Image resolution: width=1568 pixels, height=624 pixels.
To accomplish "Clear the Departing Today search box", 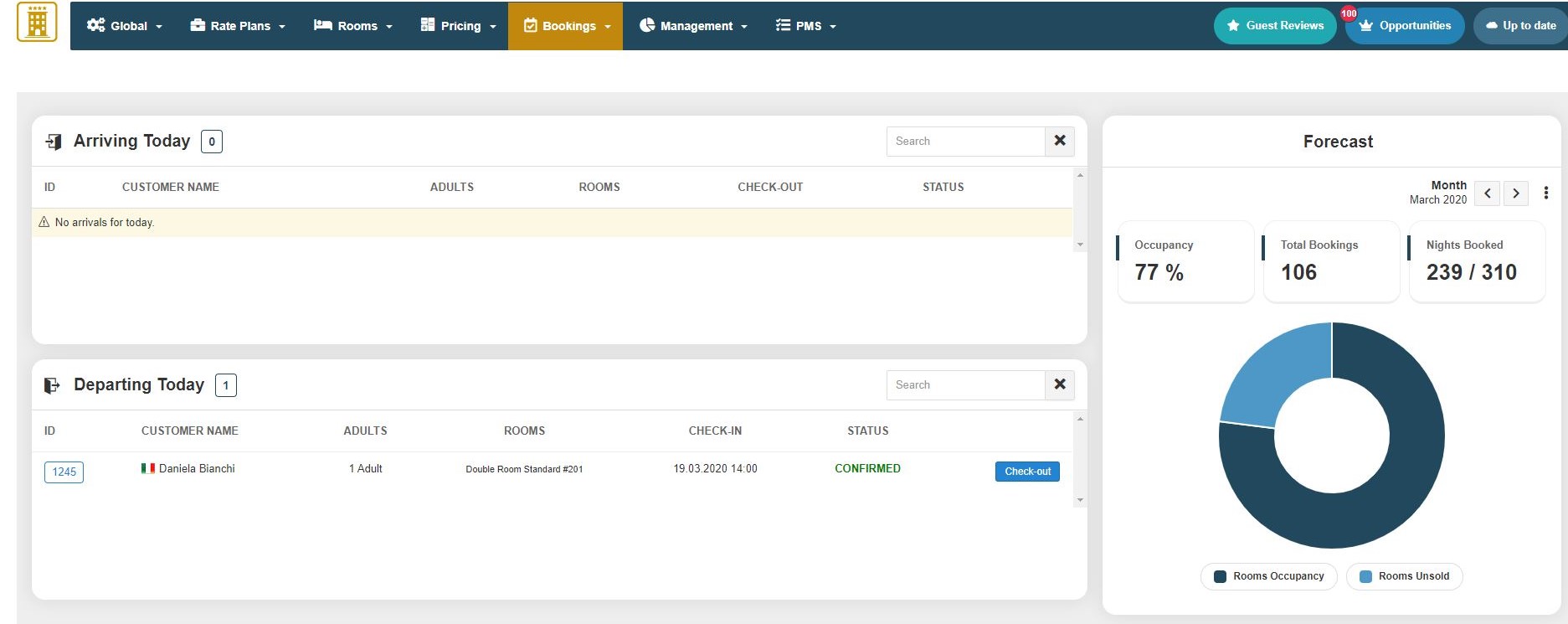I will click(1059, 384).
